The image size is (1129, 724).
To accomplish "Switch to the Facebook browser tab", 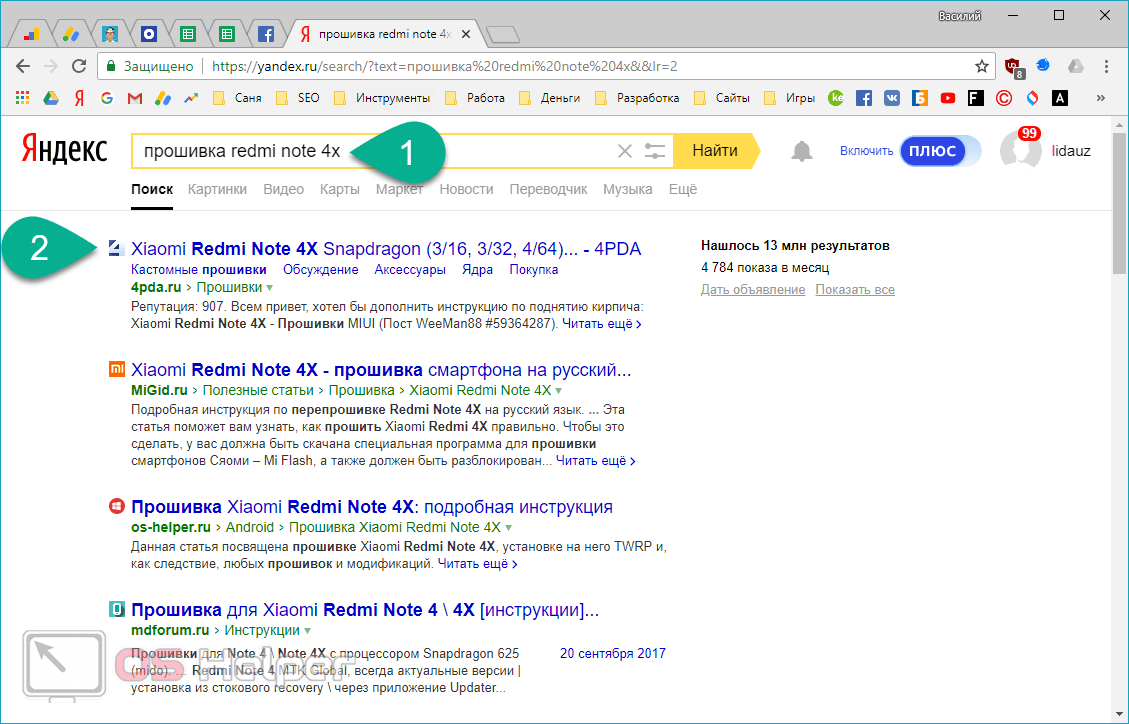I will [x=266, y=34].
